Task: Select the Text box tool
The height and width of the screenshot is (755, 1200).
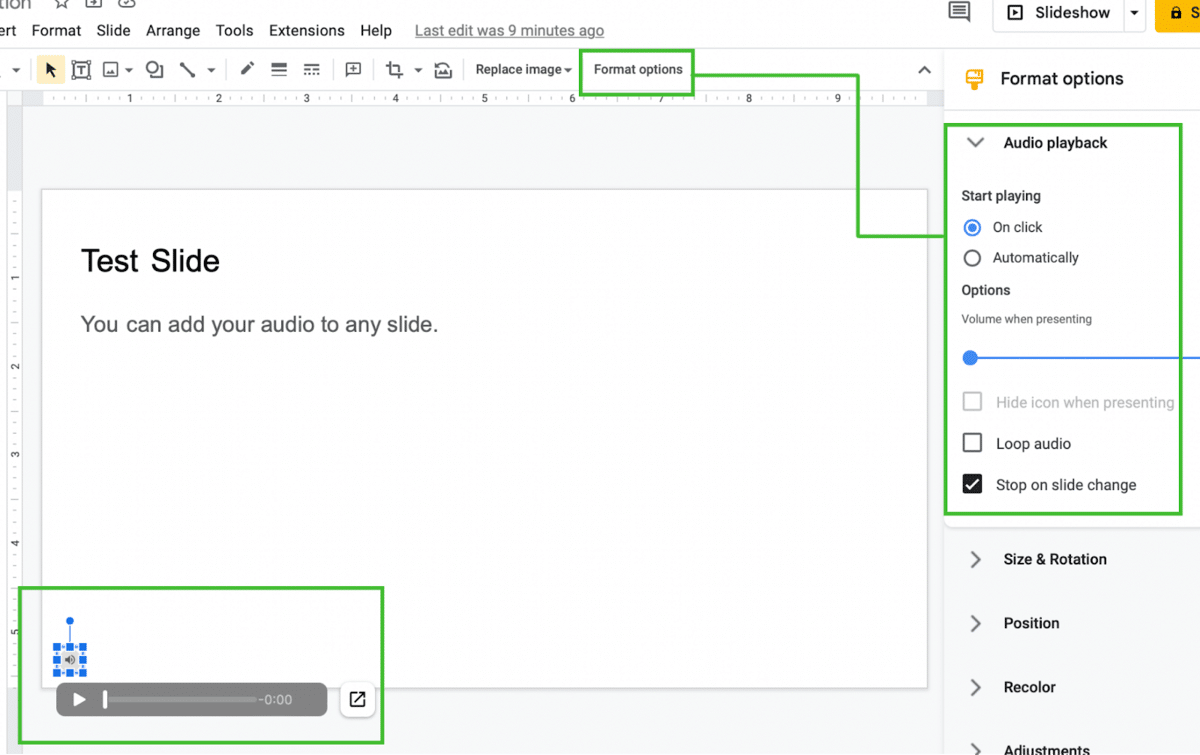Action: pos(81,69)
